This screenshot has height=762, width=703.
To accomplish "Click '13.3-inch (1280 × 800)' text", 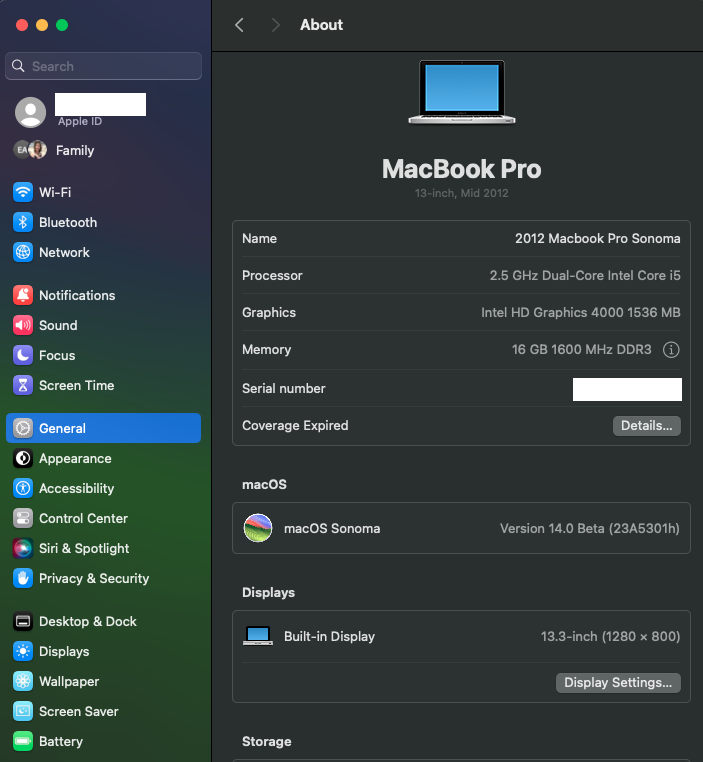I will click(x=610, y=636).
